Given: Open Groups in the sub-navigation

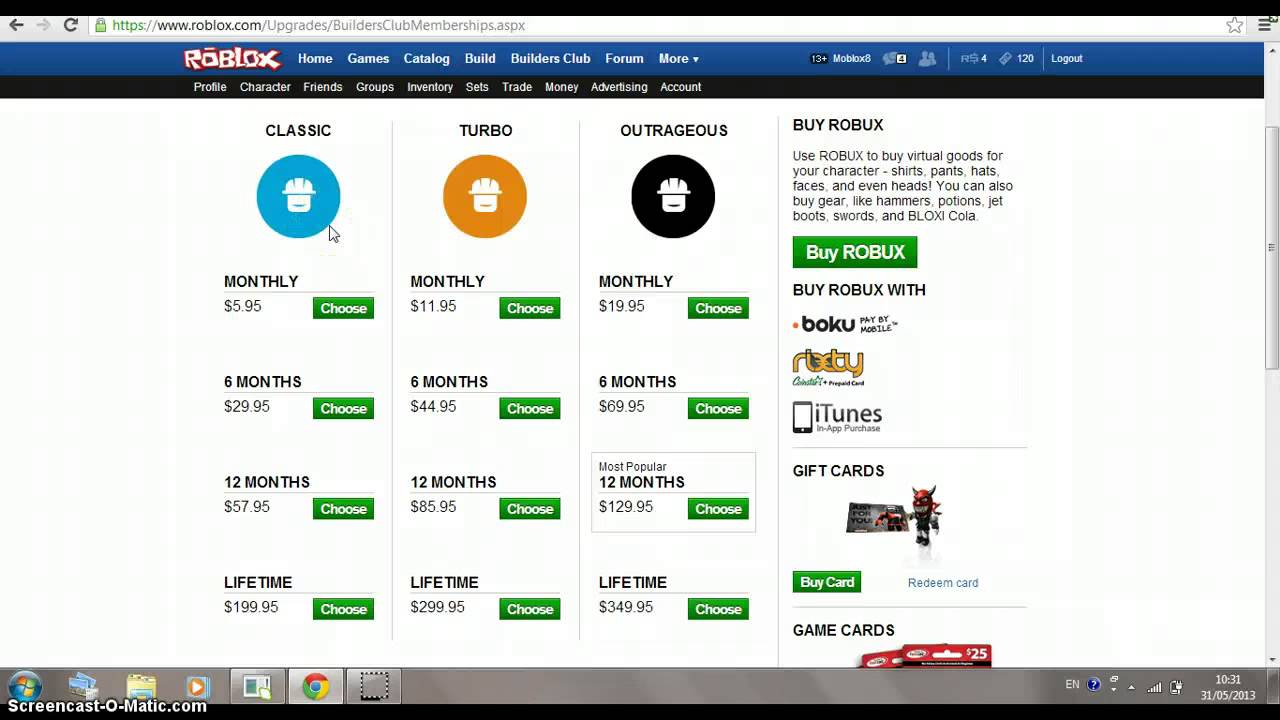Looking at the screenshot, I should click(x=375, y=87).
